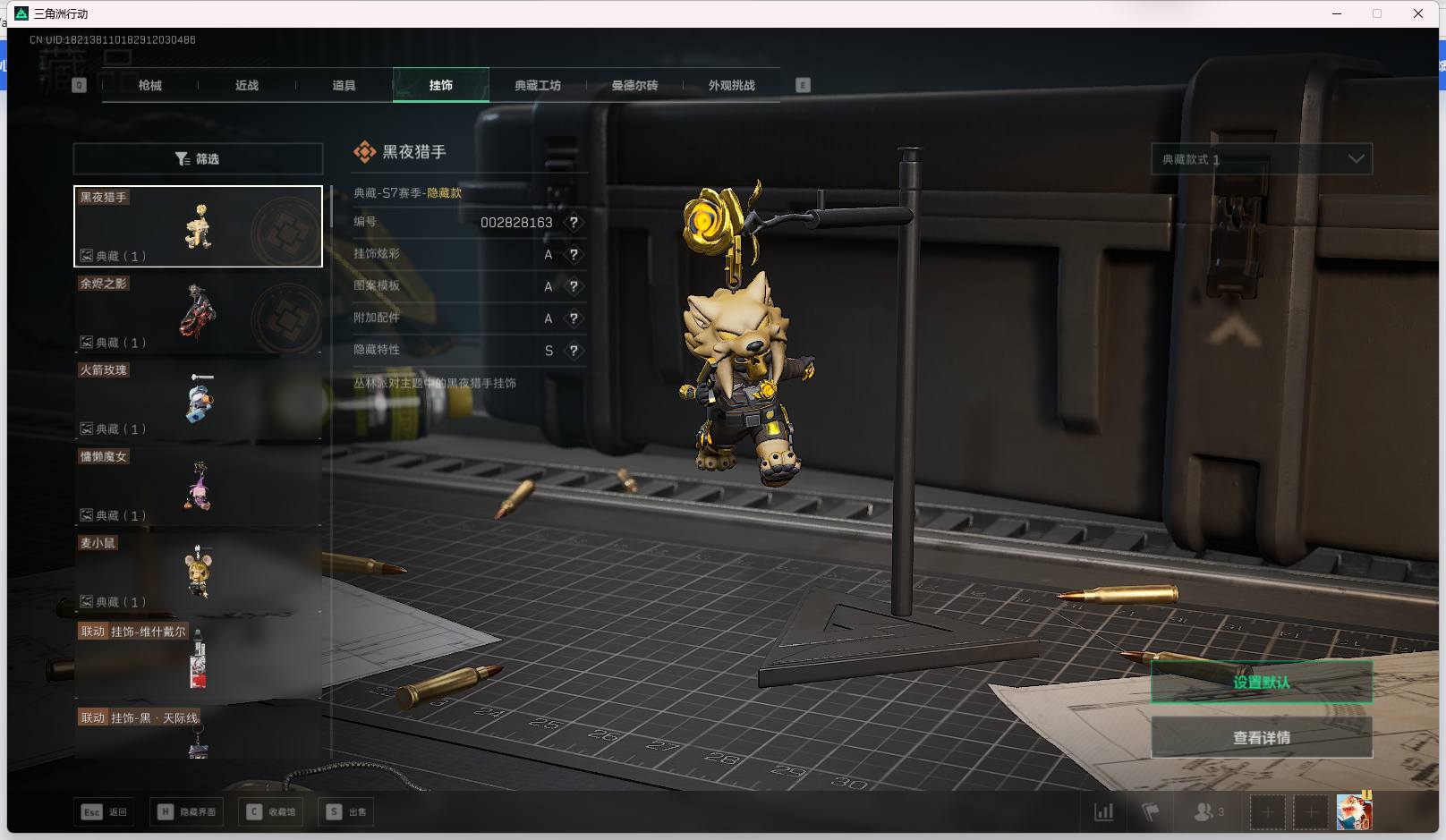Switch to the 枪械 tab

[150, 86]
